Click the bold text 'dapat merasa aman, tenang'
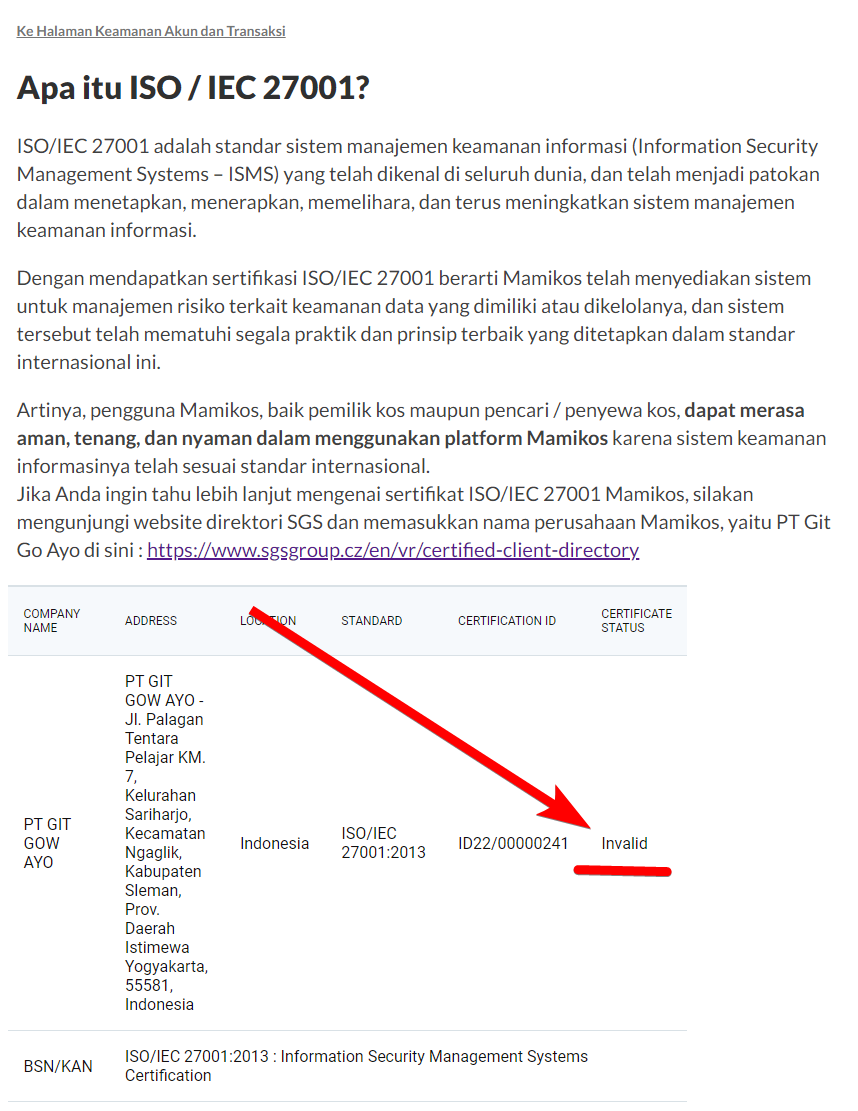Screen dimensions: 858x1111 click(411, 424)
